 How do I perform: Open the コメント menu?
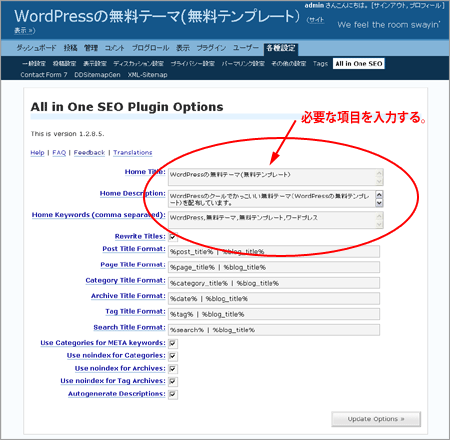(x=115, y=48)
